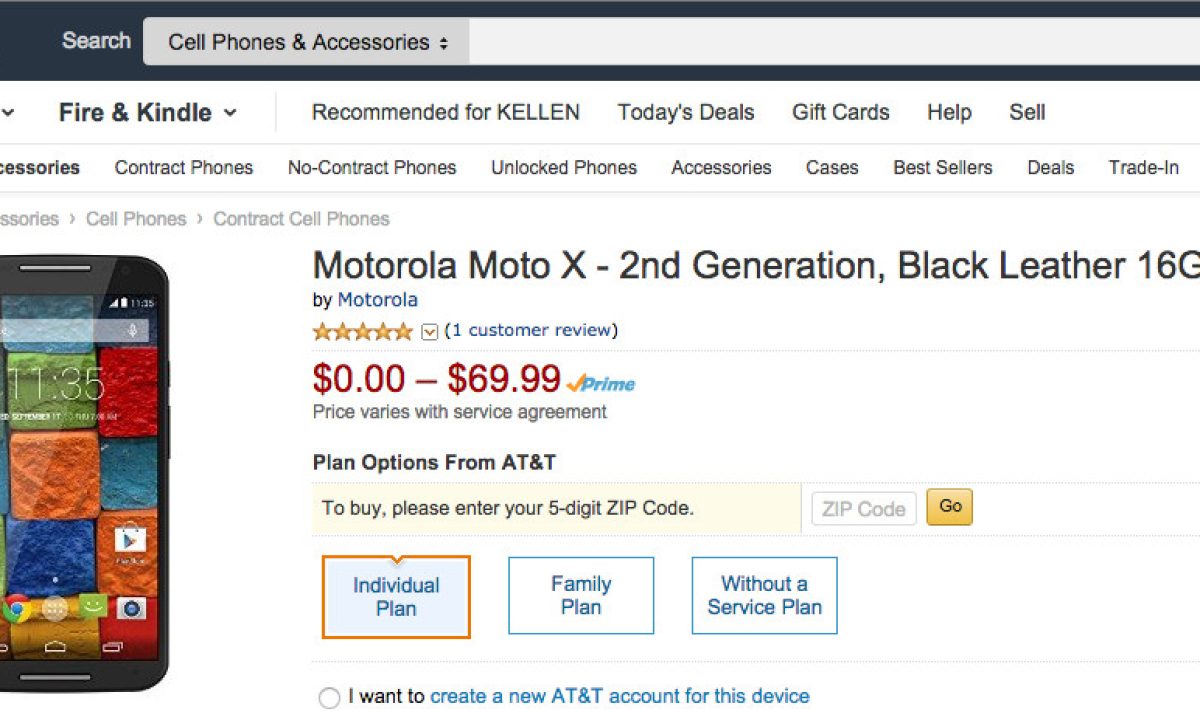Go to the Unlocked Phones tab
The height and width of the screenshot is (720, 1200).
coord(564,168)
